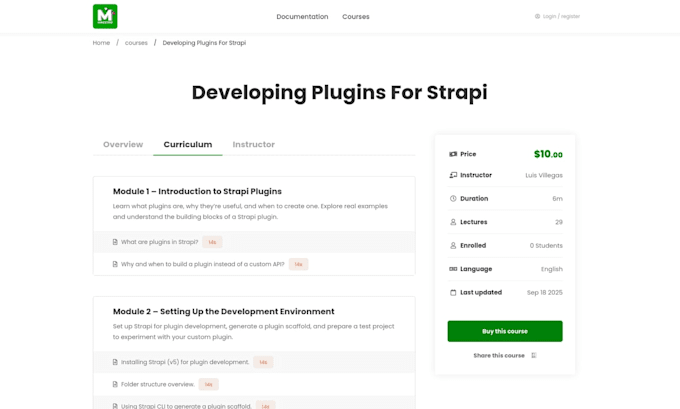This screenshot has height=409, width=680.
Task: Click the page title Developing Plugins For Strapi
Action: [340, 92]
